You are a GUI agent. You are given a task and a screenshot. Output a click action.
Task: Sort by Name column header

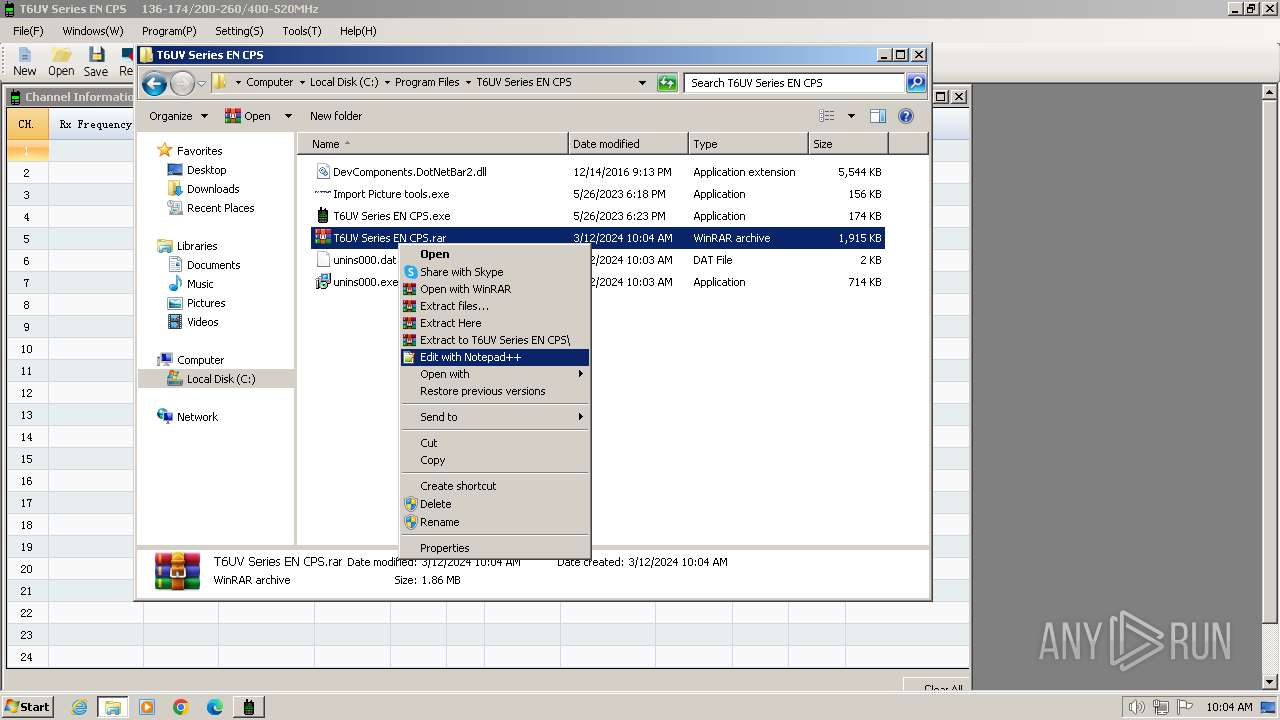click(433, 144)
